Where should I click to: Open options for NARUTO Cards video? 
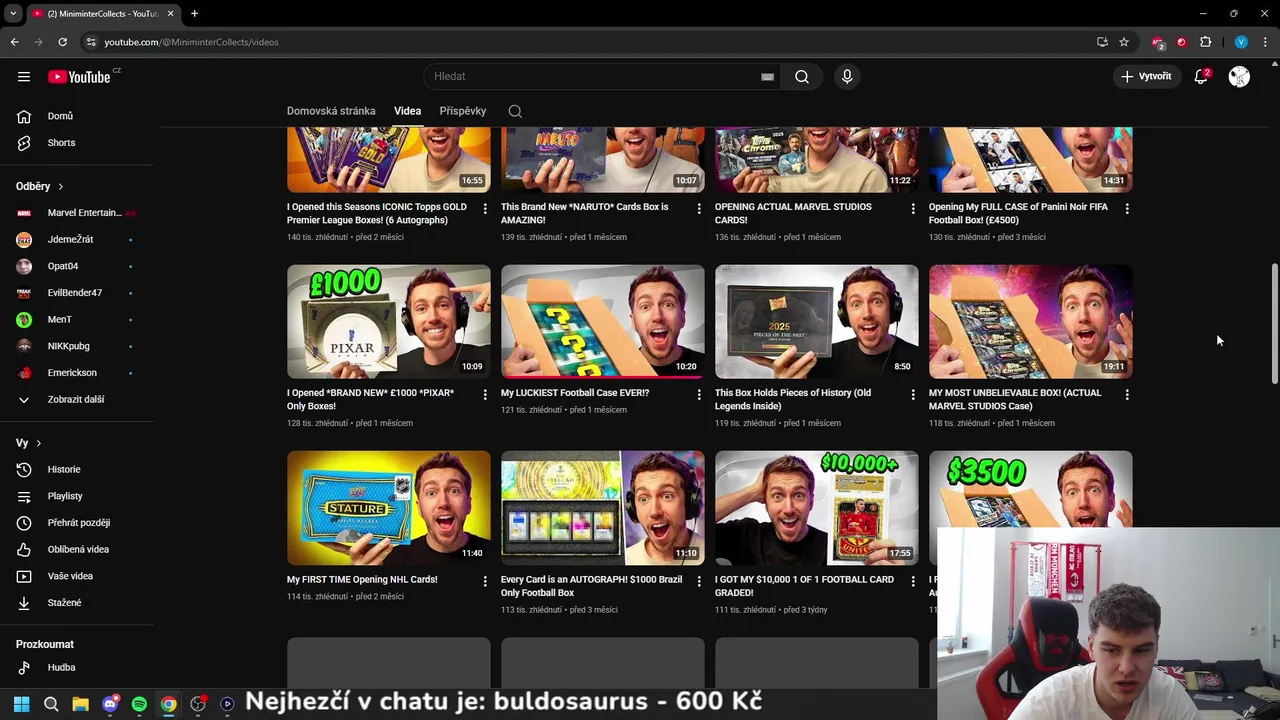pos(699,209)
